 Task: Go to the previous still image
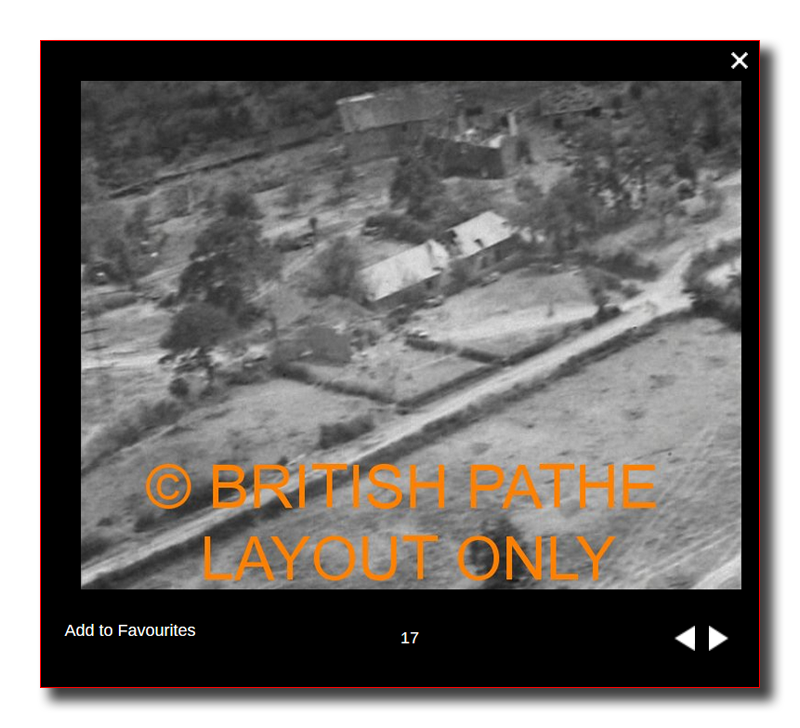[x=685, y=638]
